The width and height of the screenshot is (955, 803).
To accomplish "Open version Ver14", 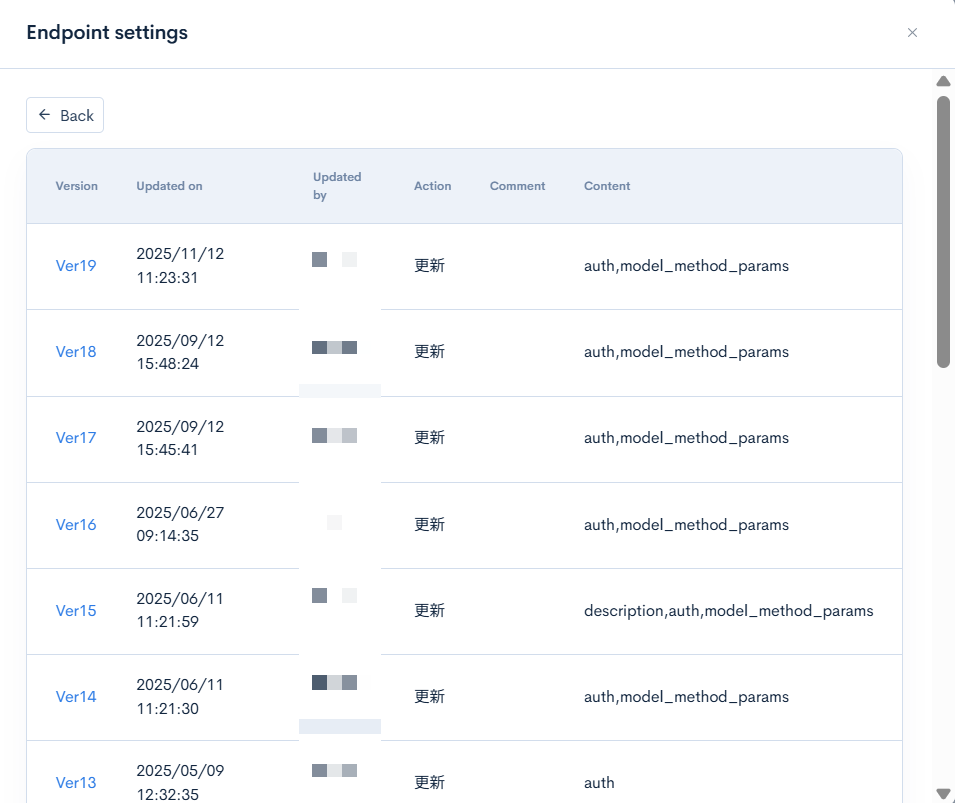I will pos(76,697).
